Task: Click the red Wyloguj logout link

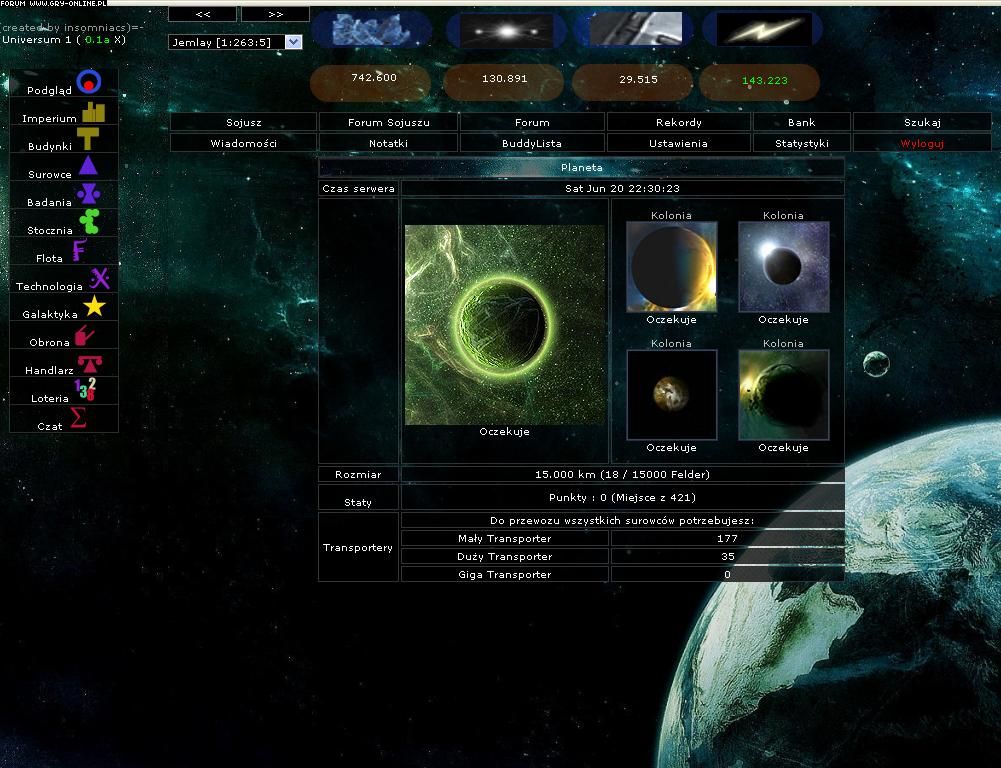Action: 922,143
